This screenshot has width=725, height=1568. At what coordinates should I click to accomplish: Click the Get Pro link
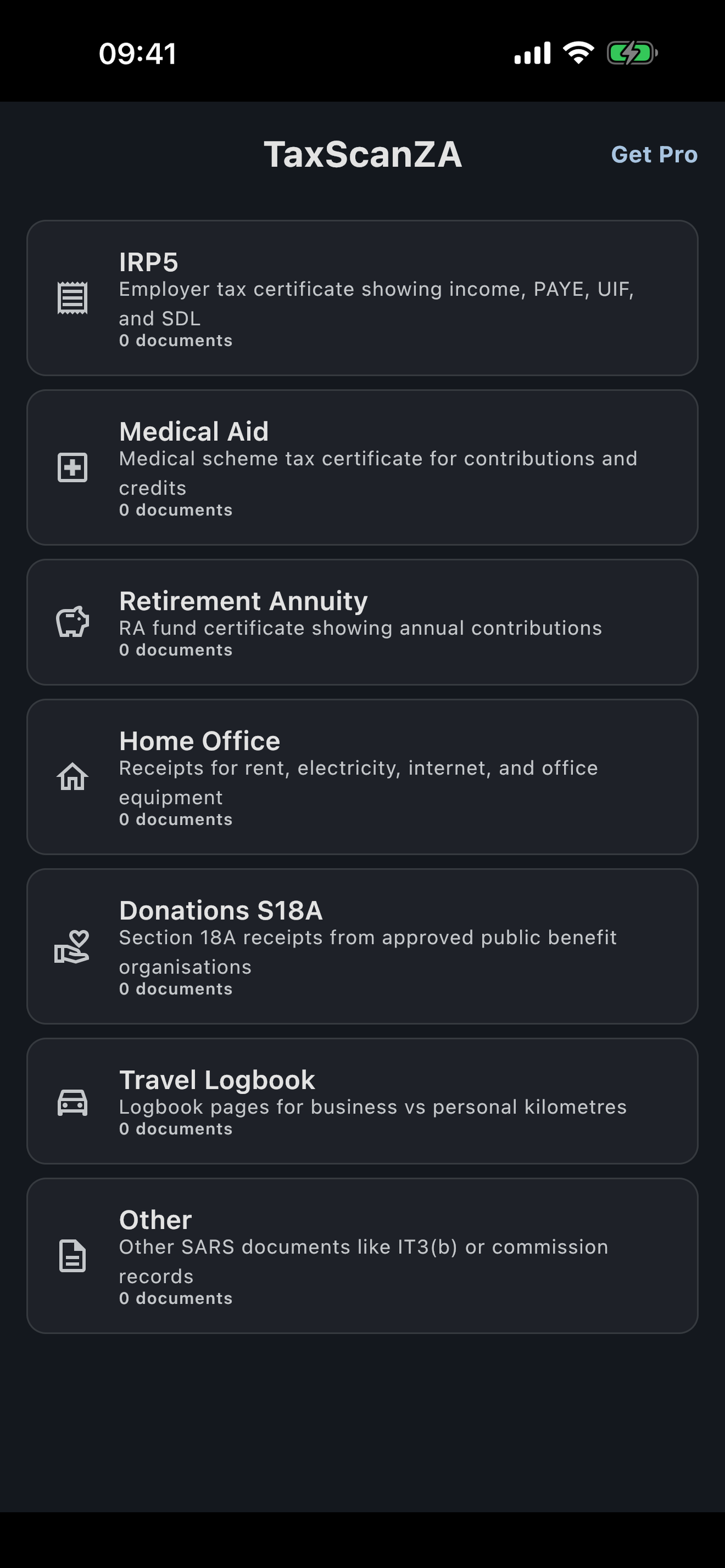(x=654, y=155)
